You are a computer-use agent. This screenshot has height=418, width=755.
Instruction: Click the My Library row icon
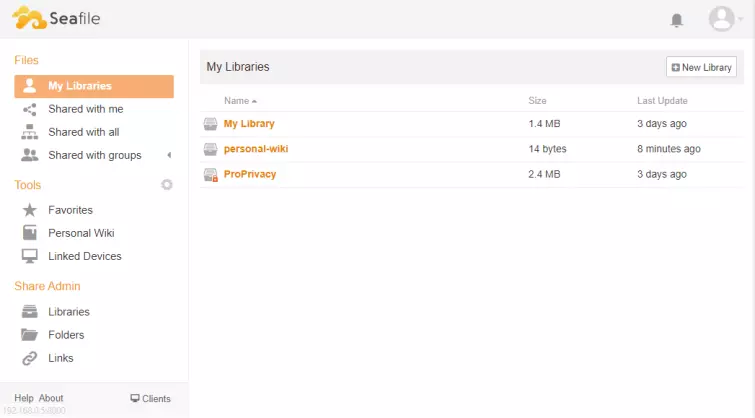tap(210, 124)
